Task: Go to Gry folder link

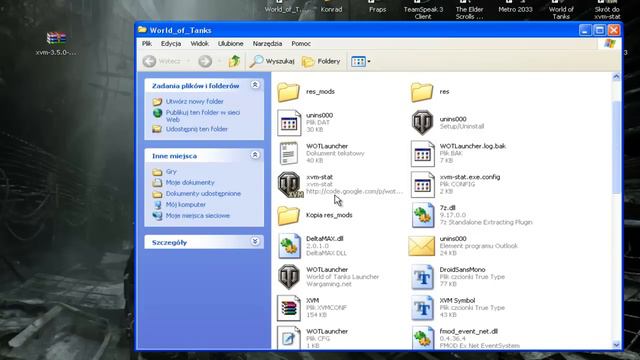Action: 171,171
